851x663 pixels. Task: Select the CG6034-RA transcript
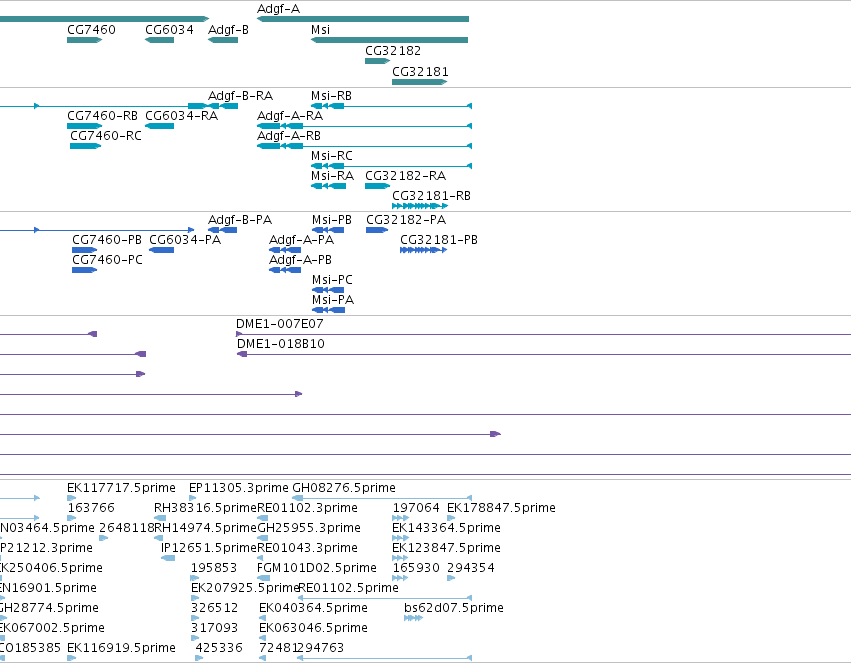[160, 126]
